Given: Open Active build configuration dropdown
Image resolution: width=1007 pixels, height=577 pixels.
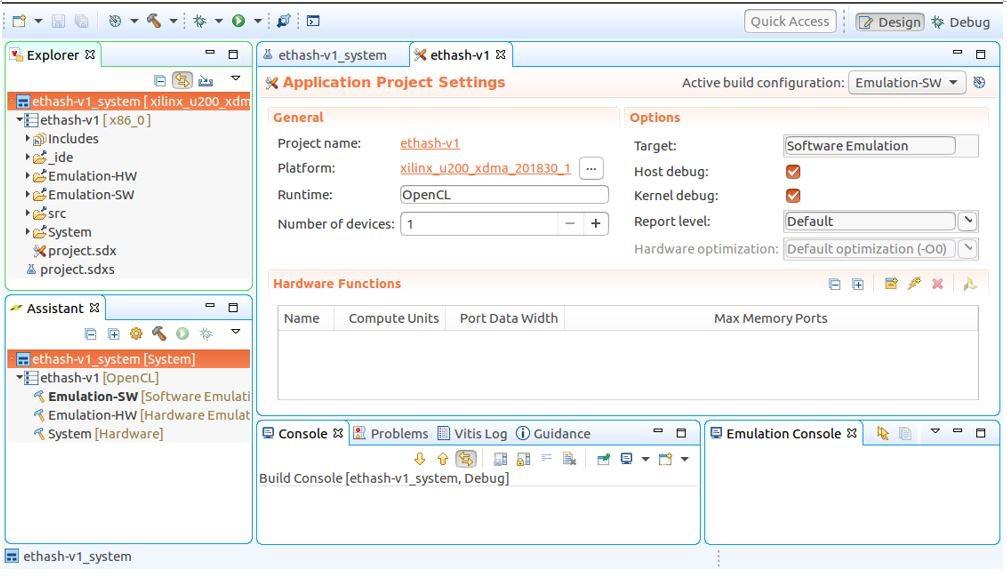Looking at the screenshot, I should (907, 82).
